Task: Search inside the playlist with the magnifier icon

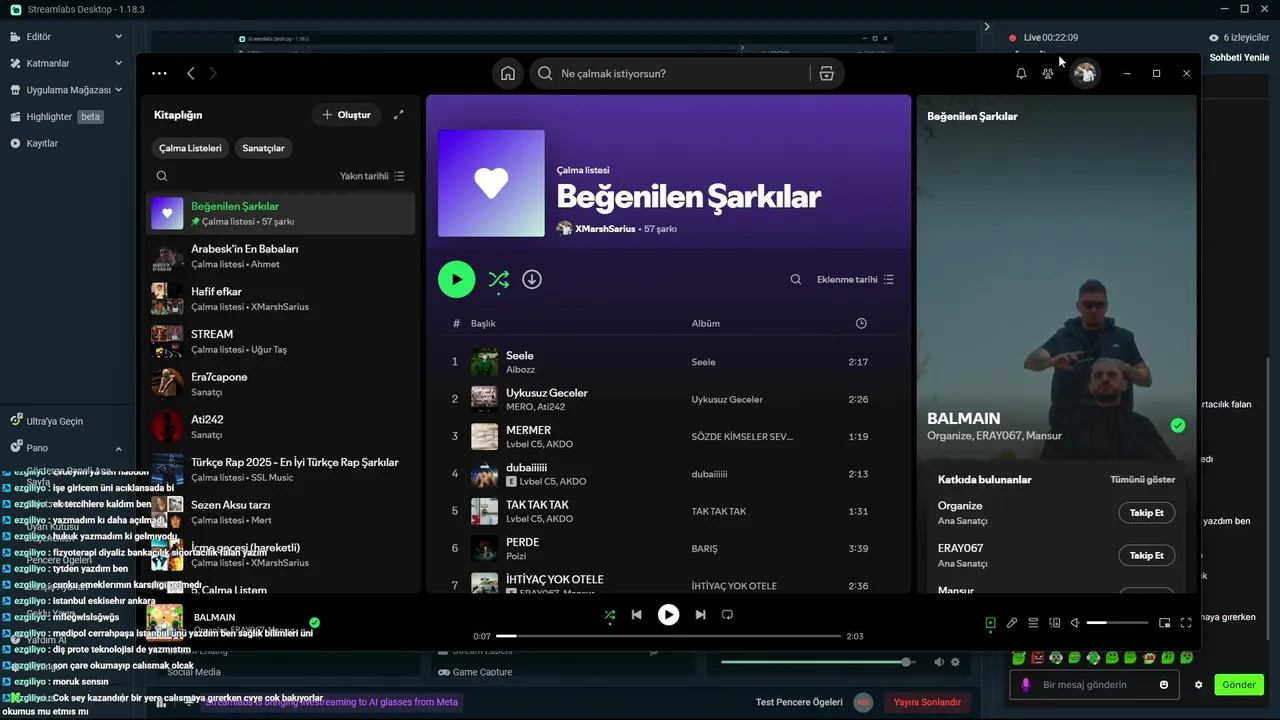Action: coord(796,280)
